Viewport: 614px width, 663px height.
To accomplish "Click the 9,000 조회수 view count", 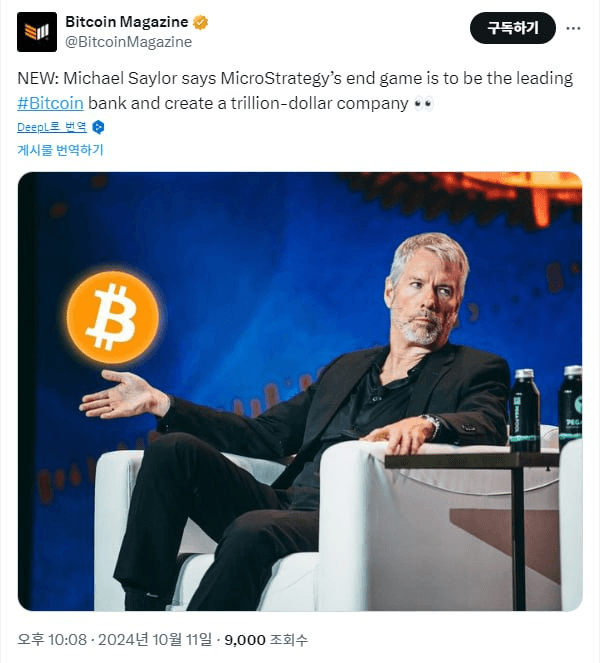I will pyautogui.click(x=266, y=640).
